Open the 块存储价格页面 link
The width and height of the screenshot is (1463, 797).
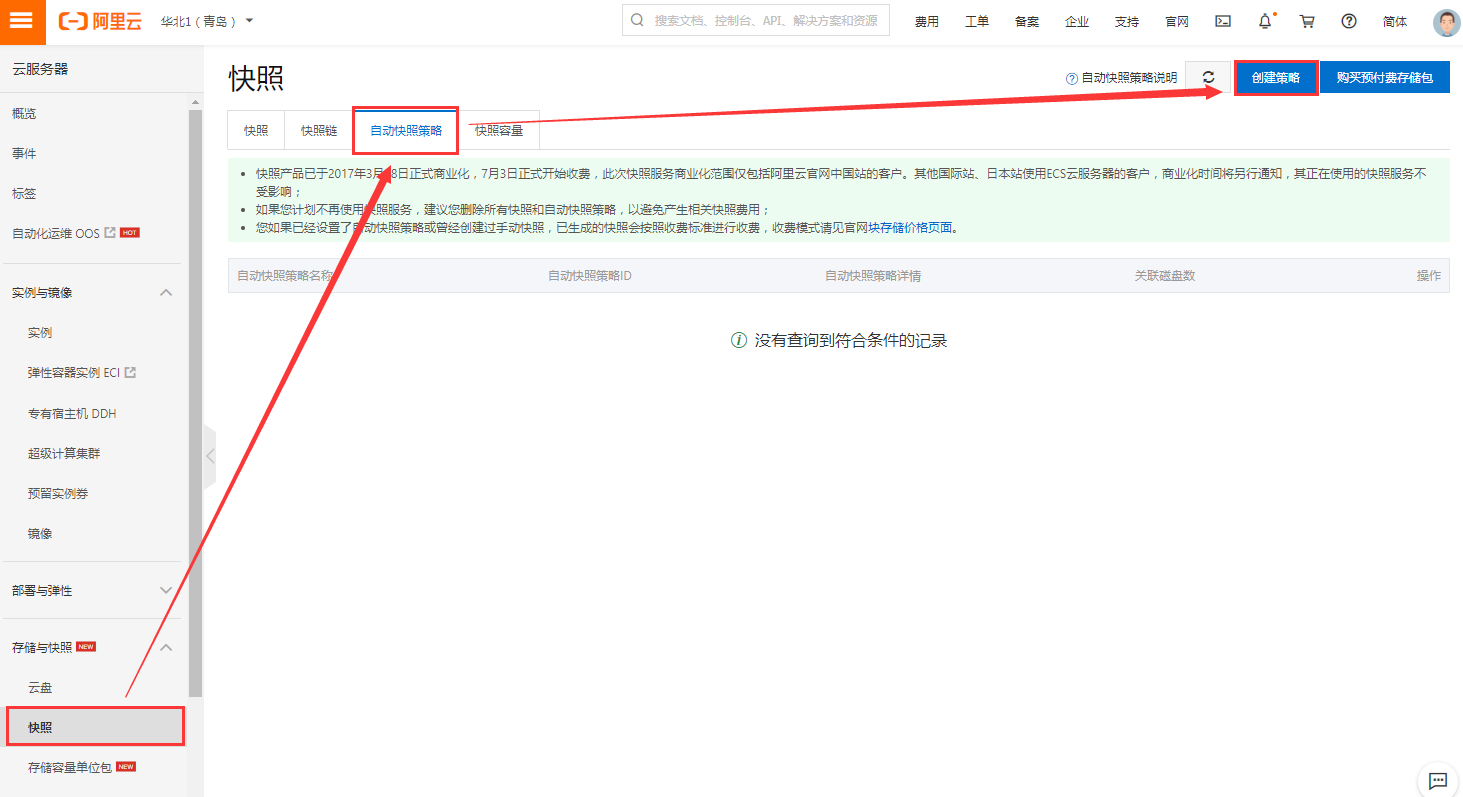910,228
